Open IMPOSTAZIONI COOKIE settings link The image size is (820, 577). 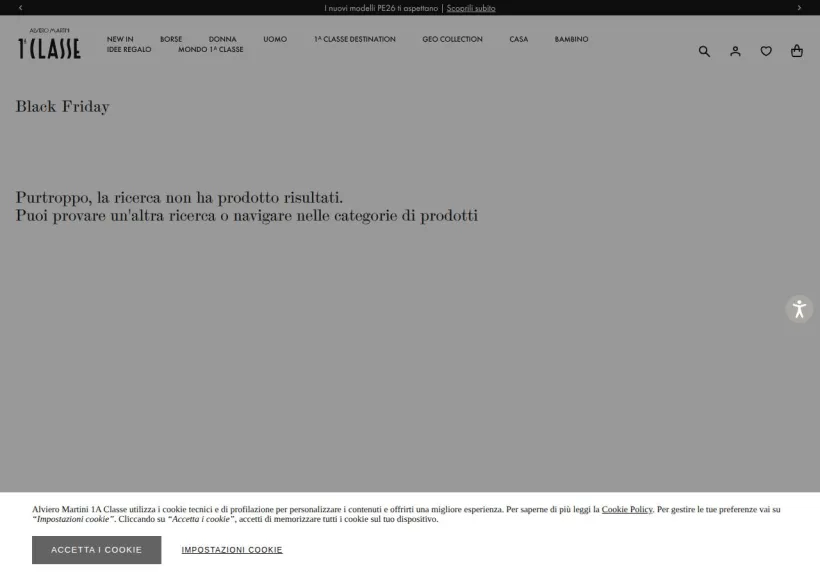232,550
